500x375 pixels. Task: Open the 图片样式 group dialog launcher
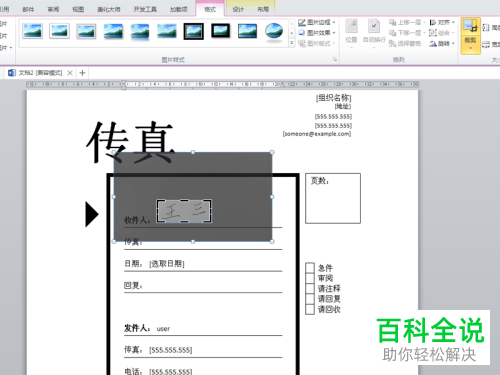(335, 60)
